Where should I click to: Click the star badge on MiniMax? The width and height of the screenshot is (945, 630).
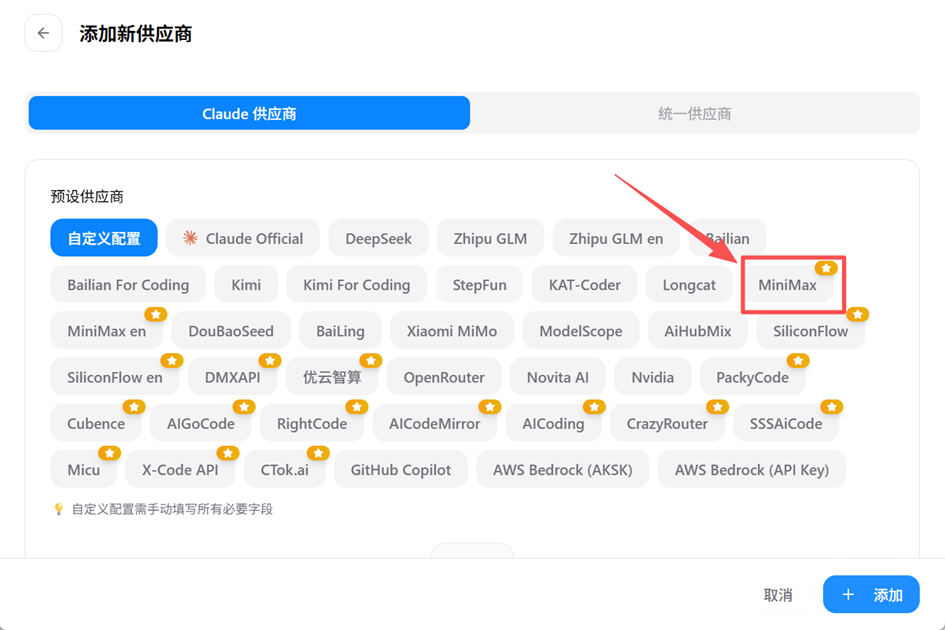826,268
